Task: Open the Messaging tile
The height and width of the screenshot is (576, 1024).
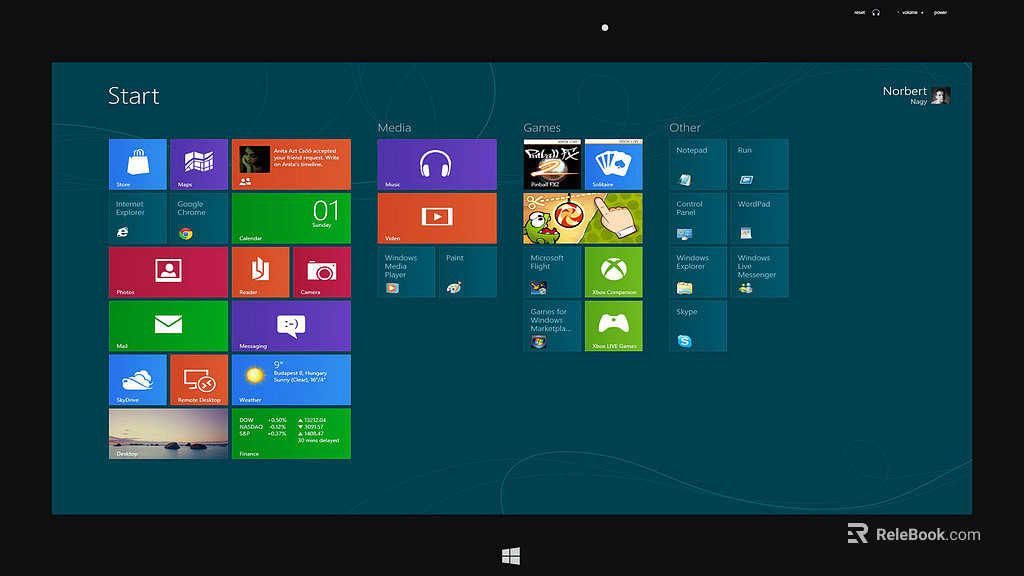Action: 291,326
